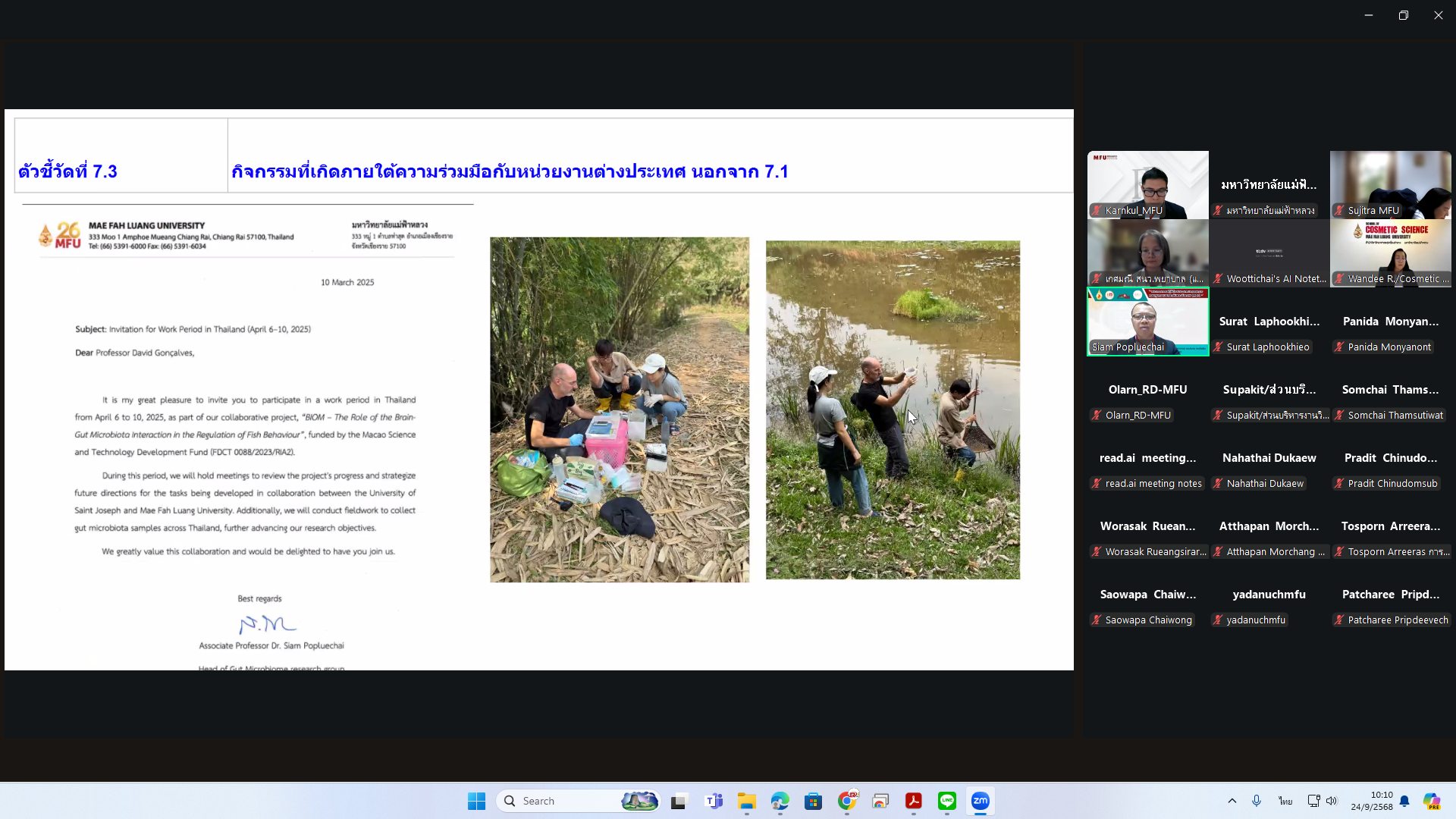This screenshot has width=1456, height=819.
Task: Click the Windows Start button
Action: (476, 801)
